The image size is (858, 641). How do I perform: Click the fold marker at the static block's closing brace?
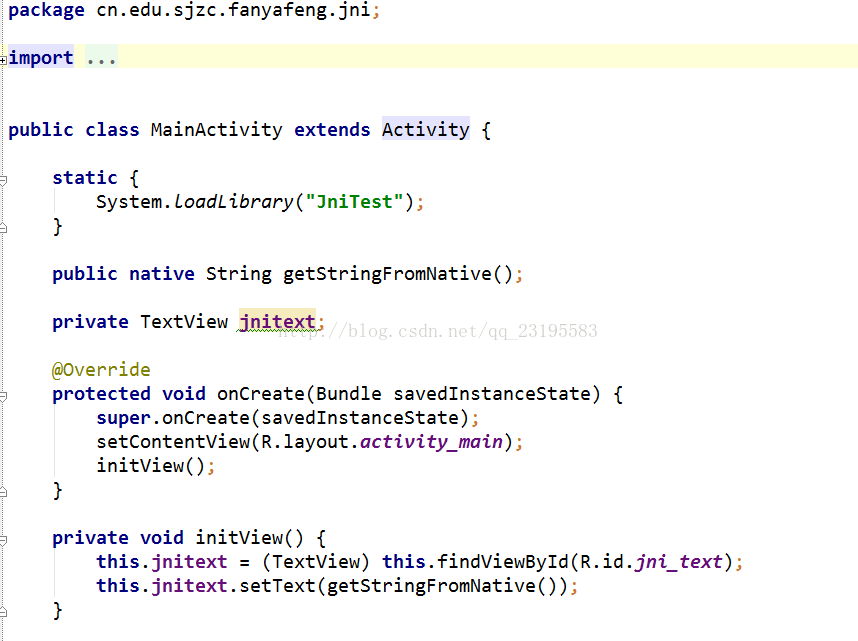click(3, 228)
